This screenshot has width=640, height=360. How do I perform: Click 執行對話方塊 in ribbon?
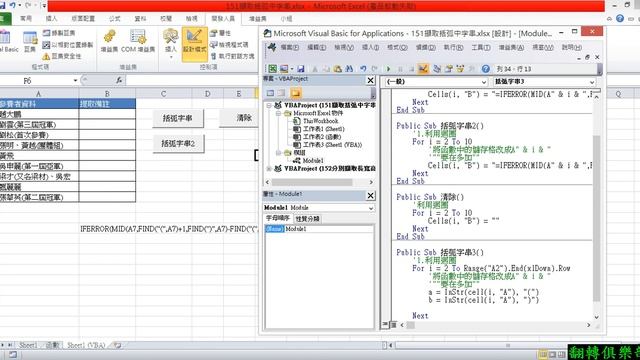[x=232, y=56]
